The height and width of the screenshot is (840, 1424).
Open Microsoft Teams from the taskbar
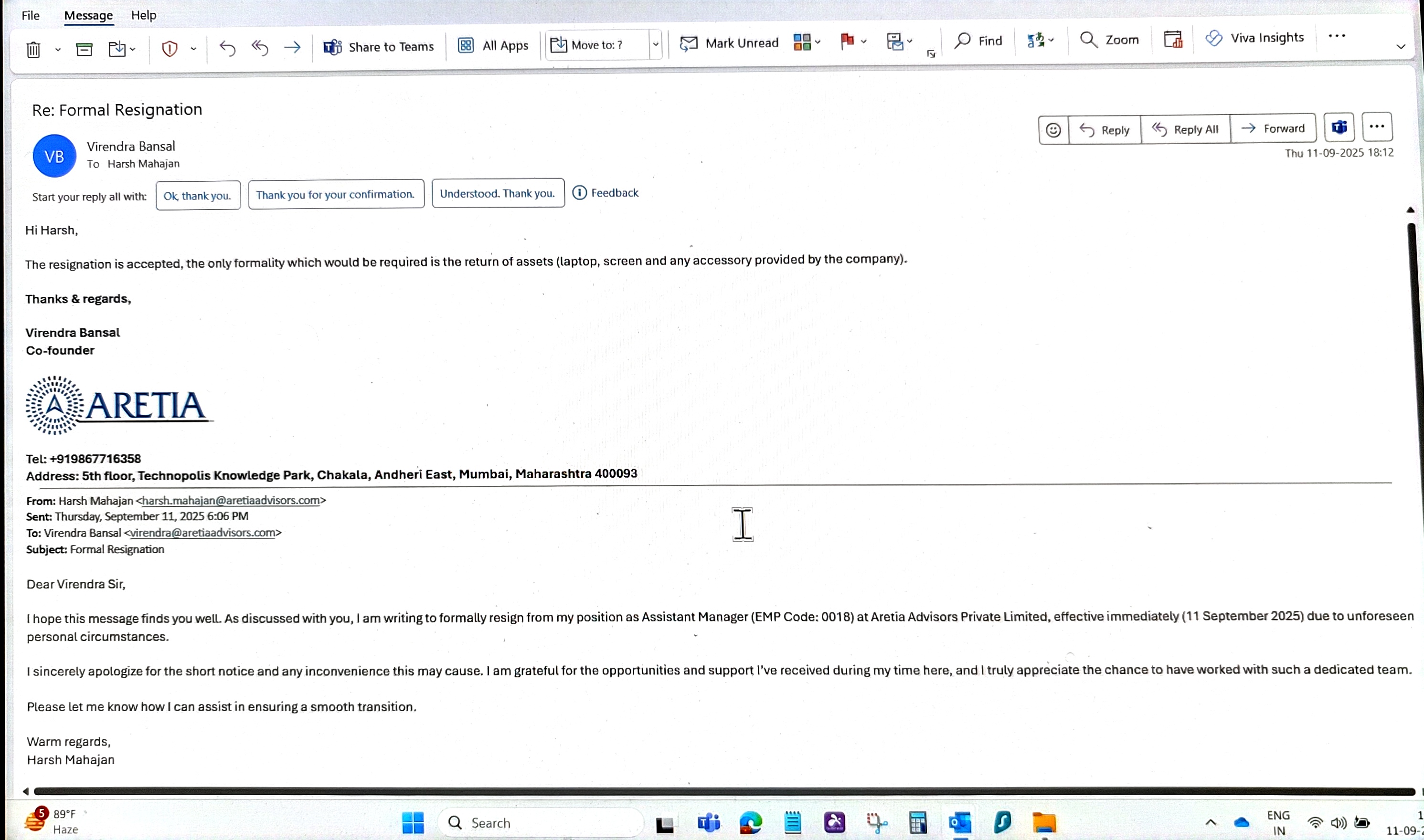coord(708,822)
